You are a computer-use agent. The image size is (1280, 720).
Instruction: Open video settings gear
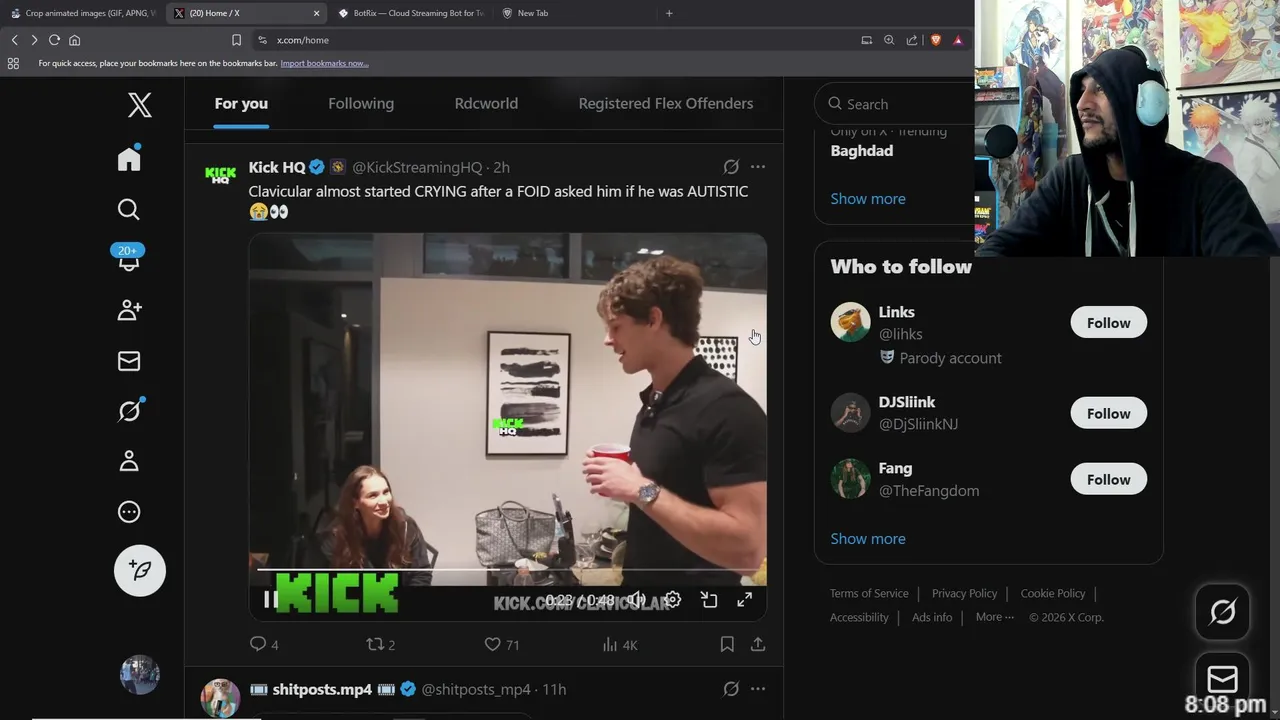pos(673,599)
